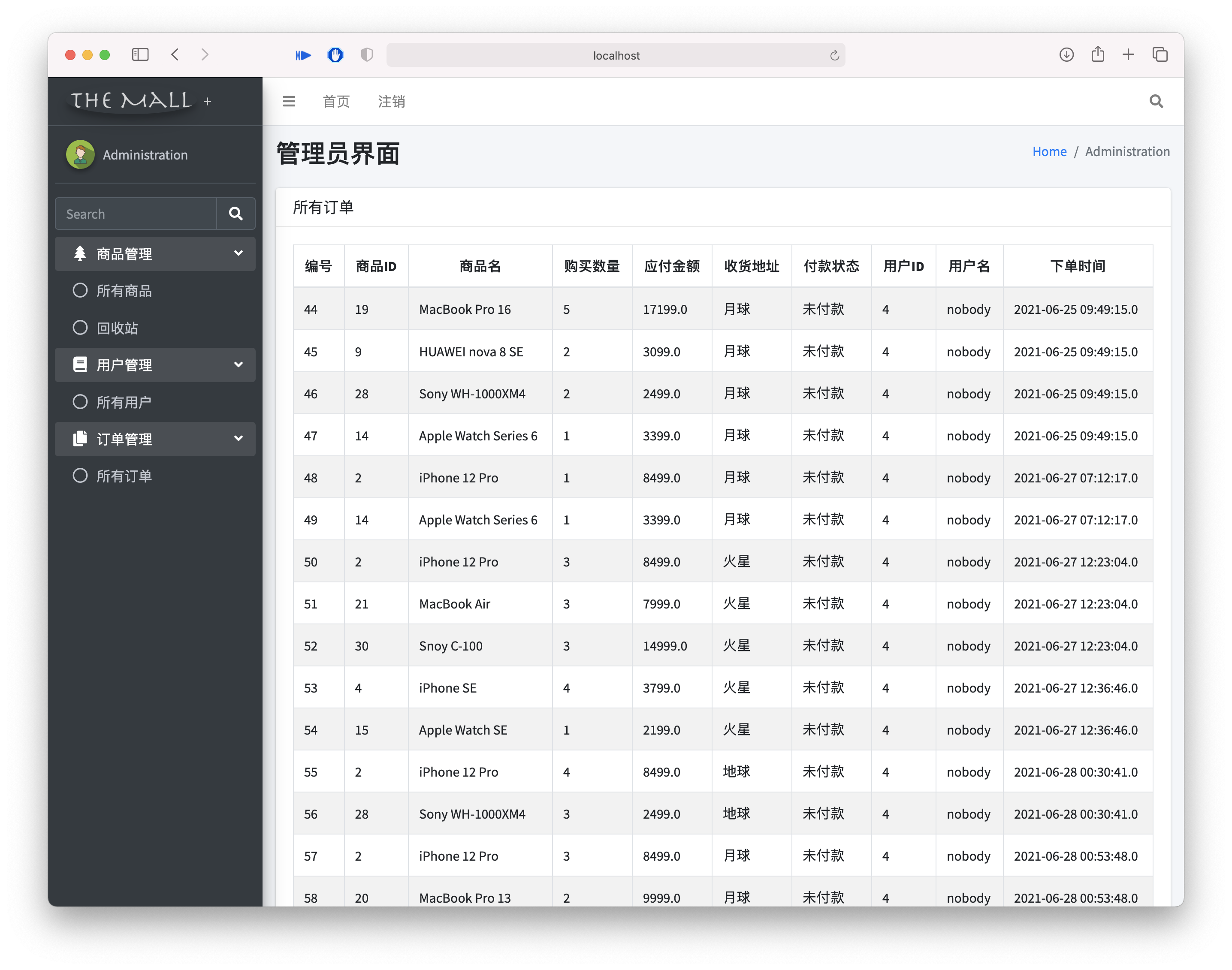This screenshot has width=1232, height=970.
Task: Click the magnifier search icon at top right
Action: [x=1156, y=100]
